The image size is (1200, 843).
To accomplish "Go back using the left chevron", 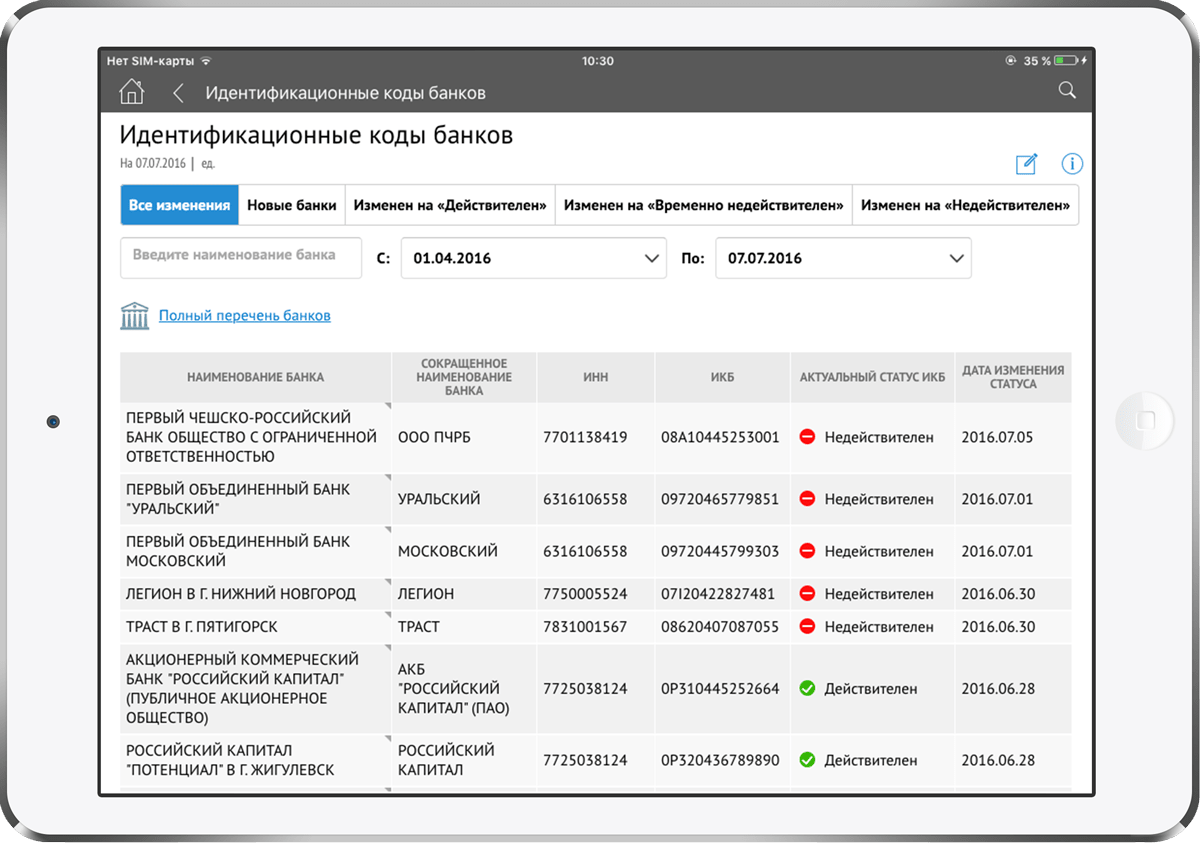I will point(178,93).
